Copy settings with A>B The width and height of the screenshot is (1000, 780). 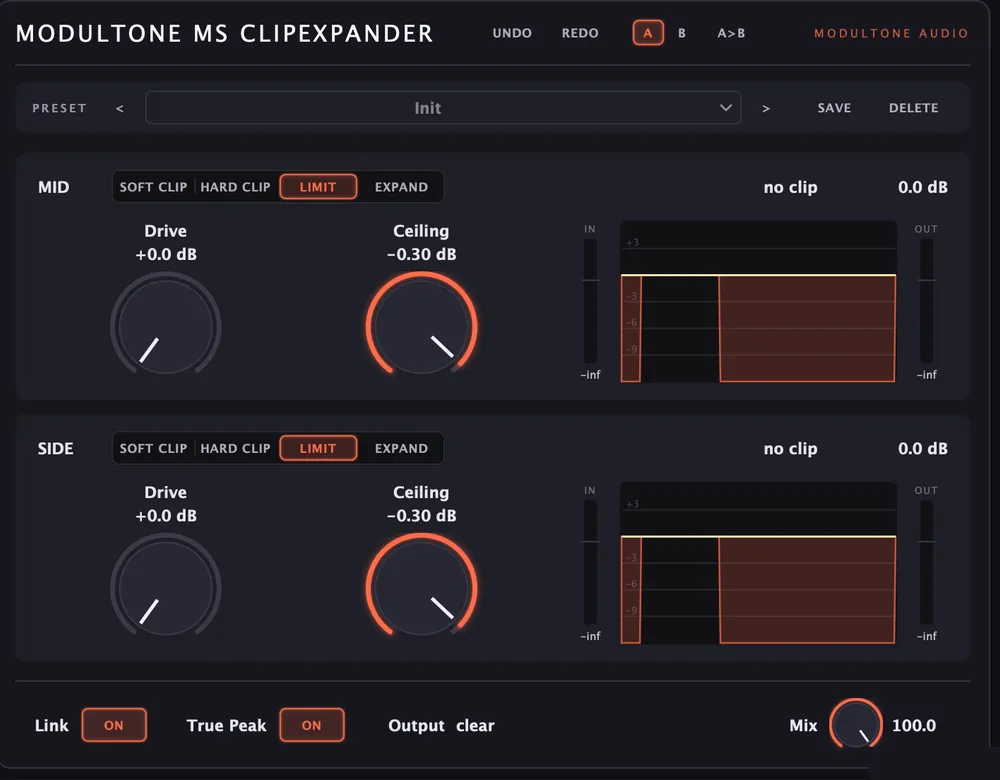[731, 33]
